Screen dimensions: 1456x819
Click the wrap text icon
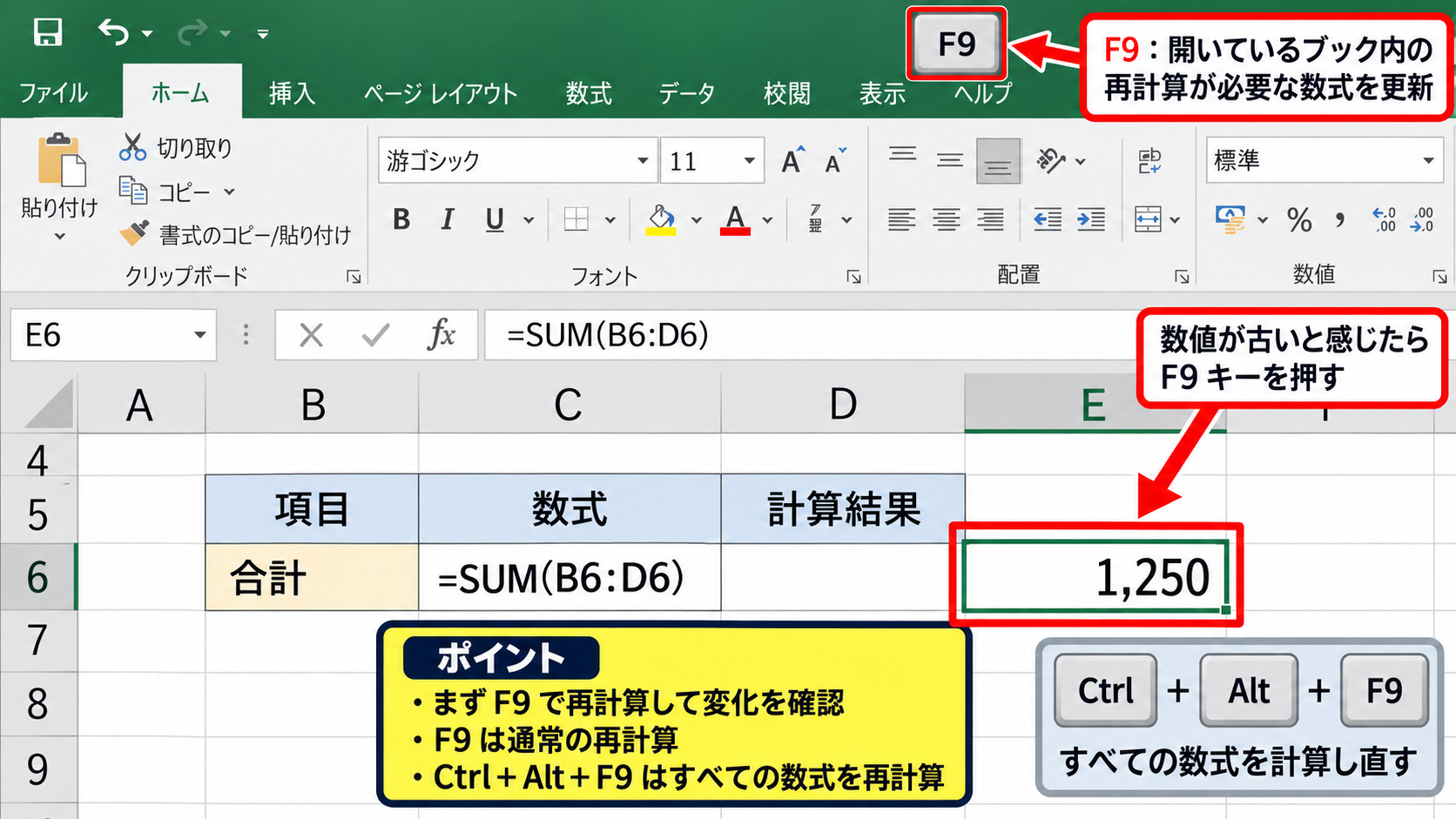(x=1149, y=160)
